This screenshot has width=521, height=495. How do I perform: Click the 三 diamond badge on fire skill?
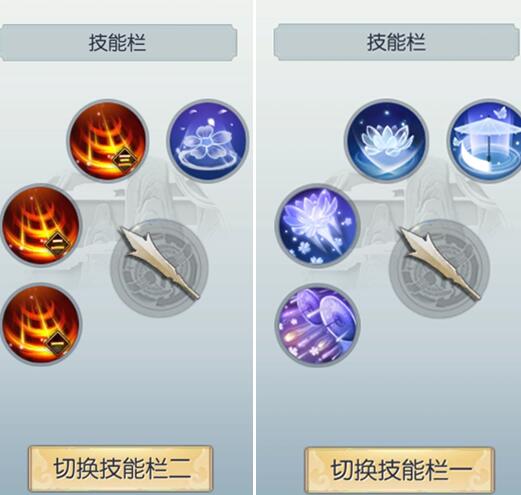tap(124, 160)
